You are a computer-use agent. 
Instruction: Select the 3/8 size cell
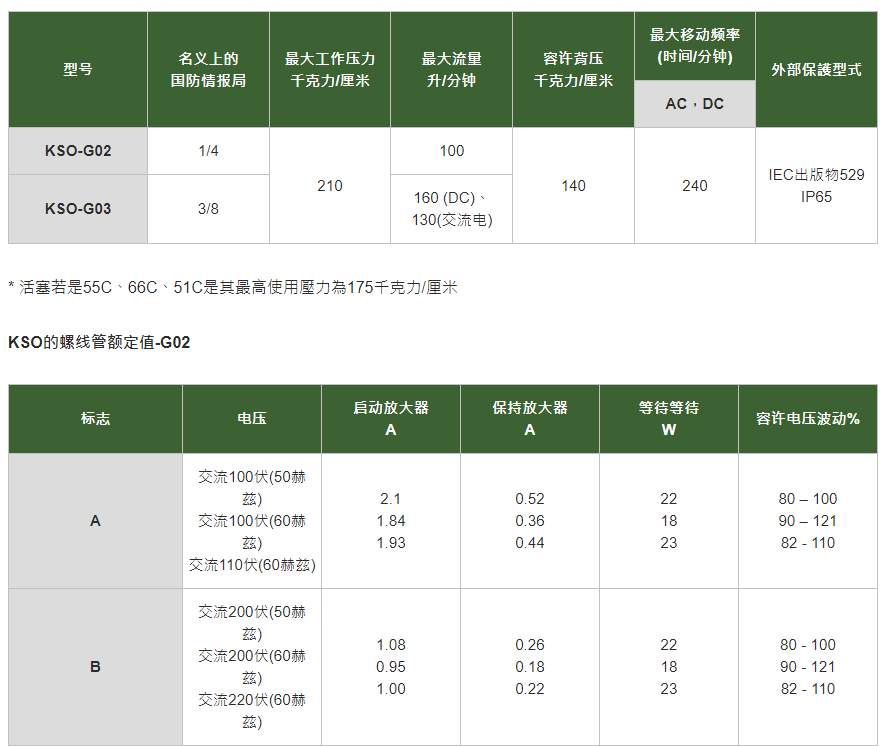click(x=209, y=209)
